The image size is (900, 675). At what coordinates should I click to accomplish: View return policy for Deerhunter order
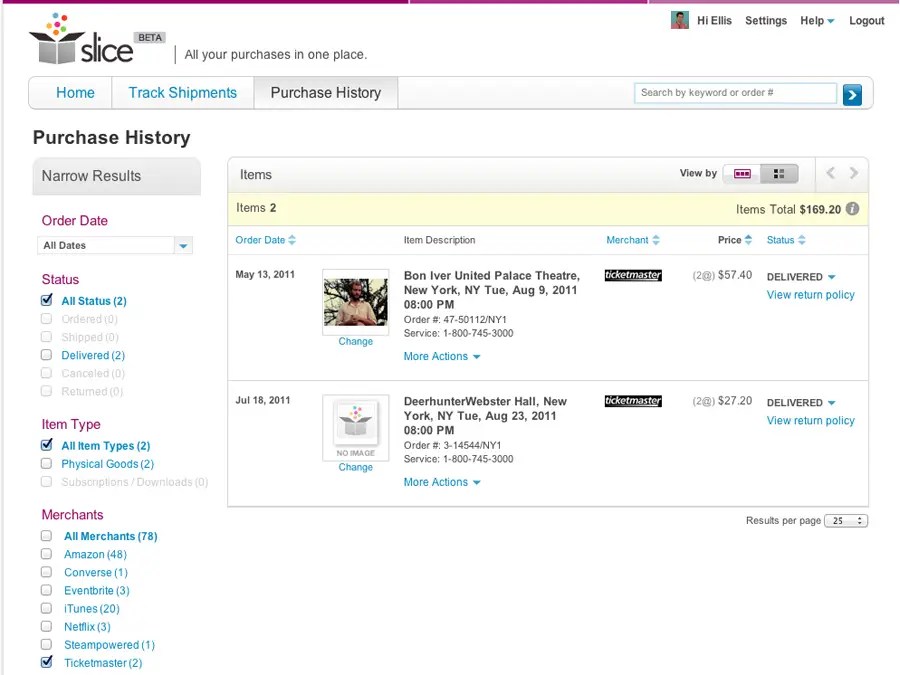pyautogui.click(x=810, y=420)
